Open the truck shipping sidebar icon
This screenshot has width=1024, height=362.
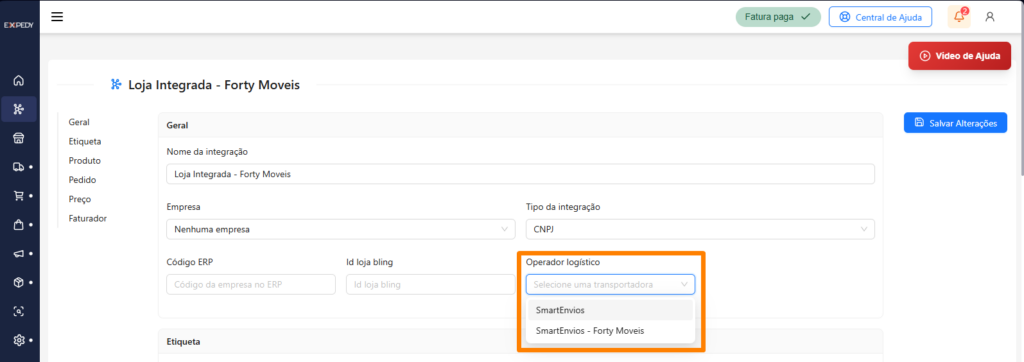19,167
